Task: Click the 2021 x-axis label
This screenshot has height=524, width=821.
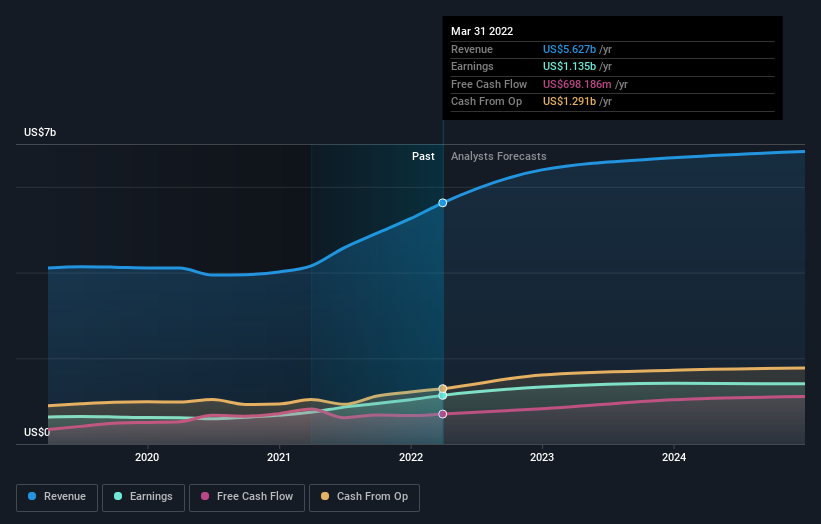Action: pyautogui.click(x=279, y=457)
